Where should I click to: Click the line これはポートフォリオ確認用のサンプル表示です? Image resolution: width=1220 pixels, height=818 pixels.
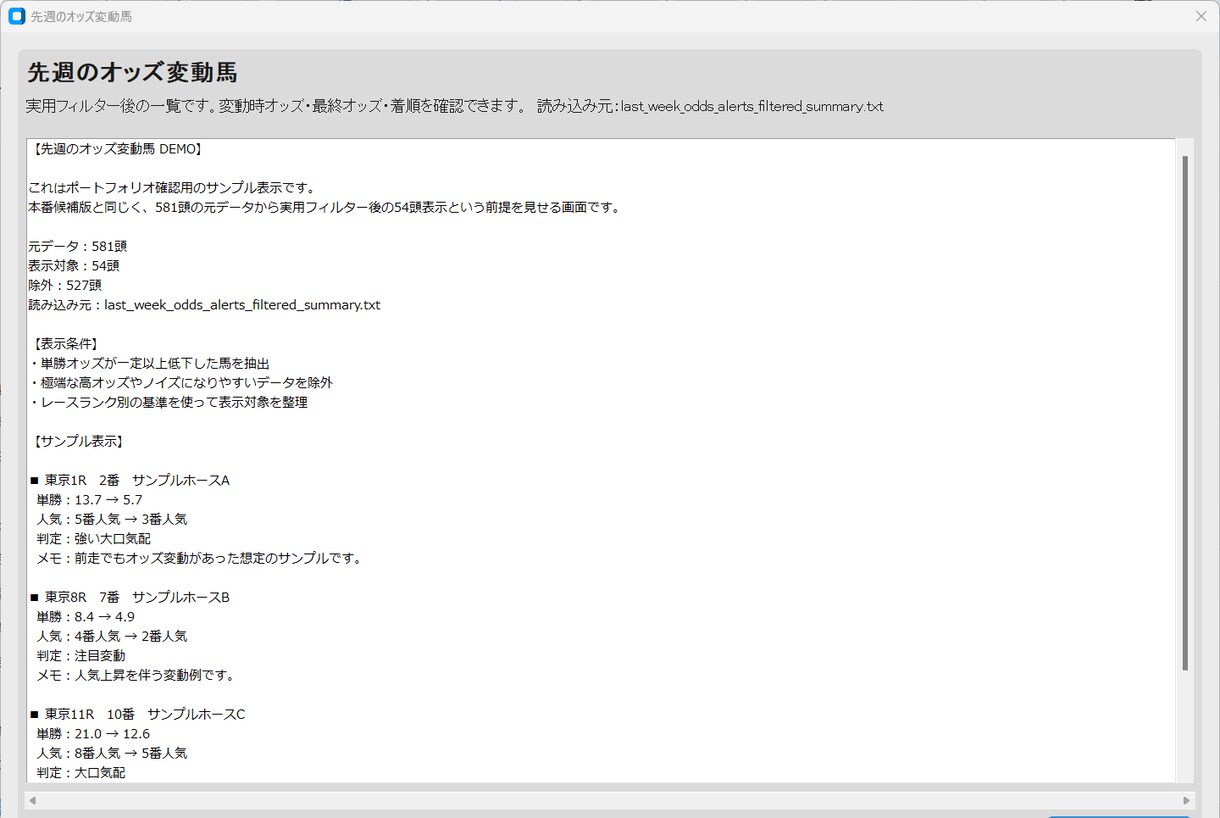point(172,188)
